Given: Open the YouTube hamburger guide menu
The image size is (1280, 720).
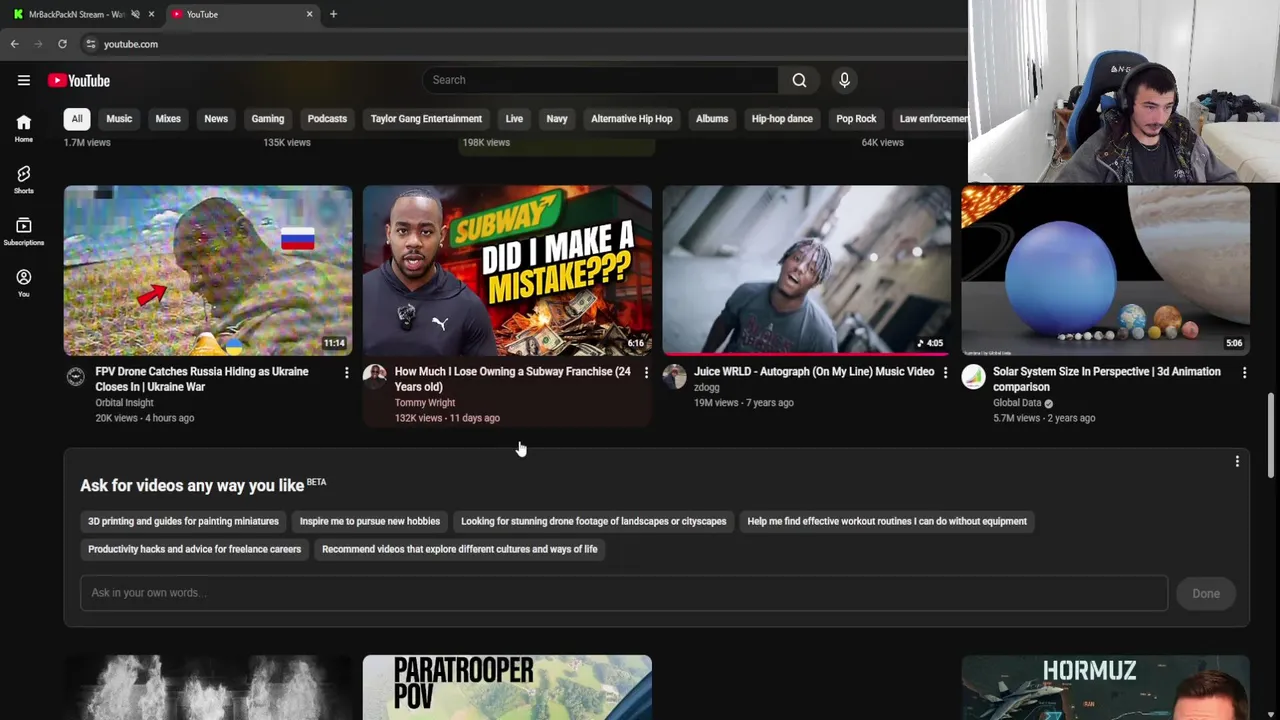Looking at the screenshot, I should click(24, 80).
